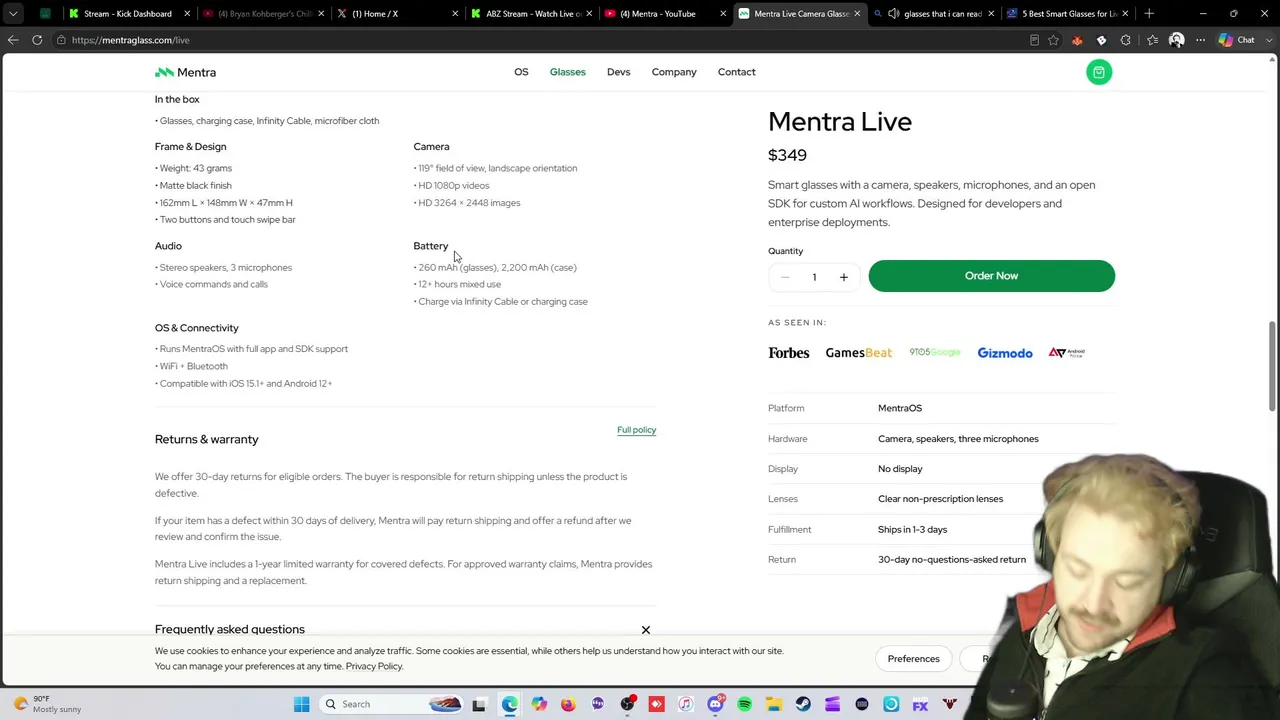Go to the Glasses page
The image size is (1280, 720).
tap(567, 72)
